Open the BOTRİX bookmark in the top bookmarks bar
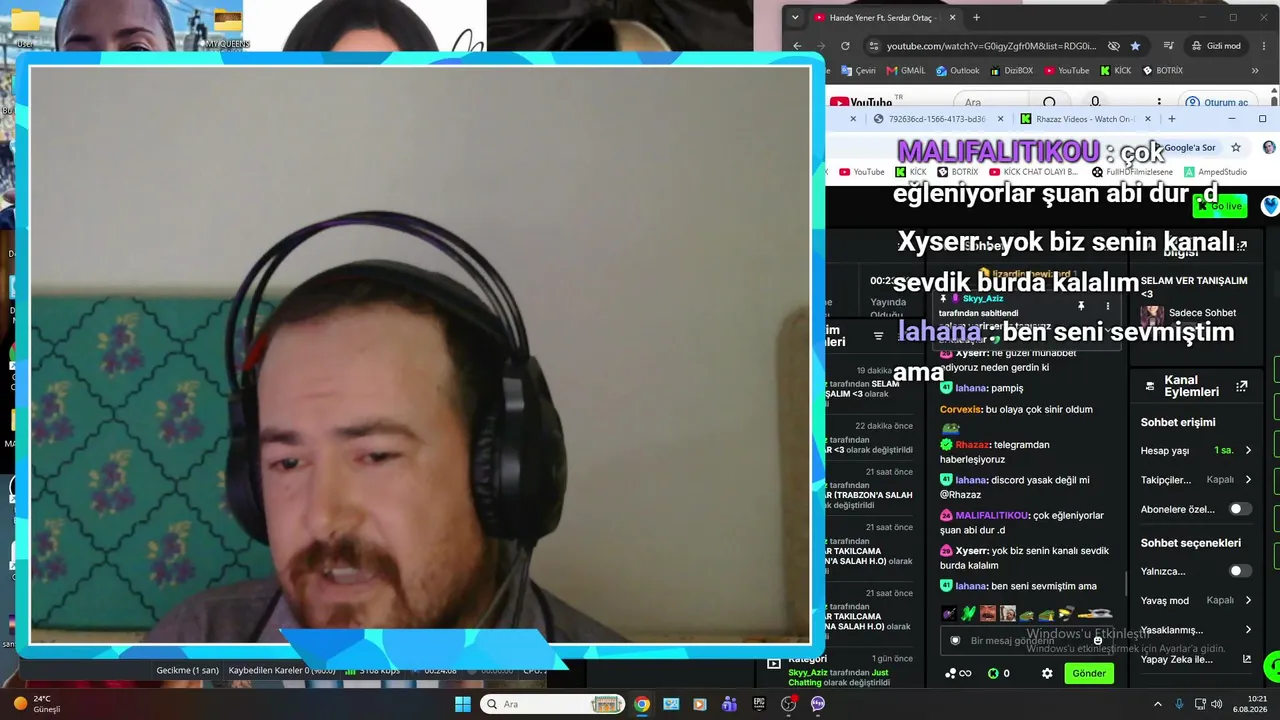The image size is (1280, 720). 1162,71
